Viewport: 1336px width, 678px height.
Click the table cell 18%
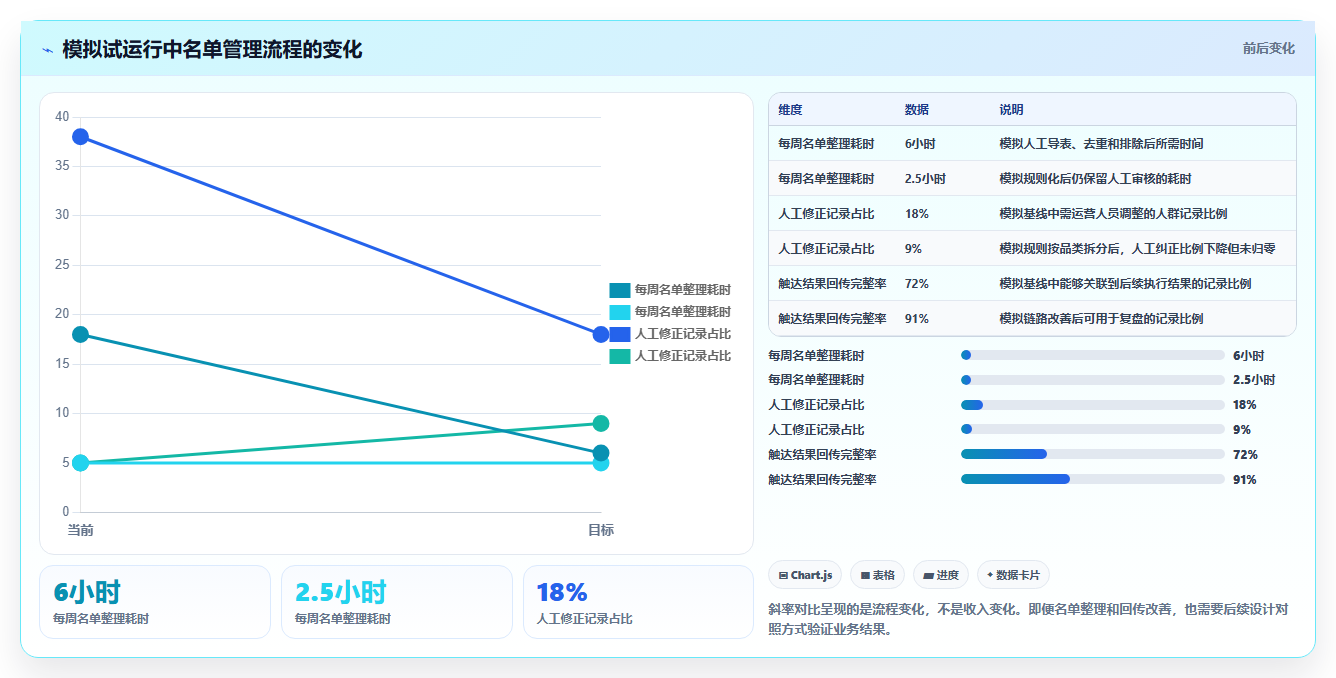click(916, 214)
